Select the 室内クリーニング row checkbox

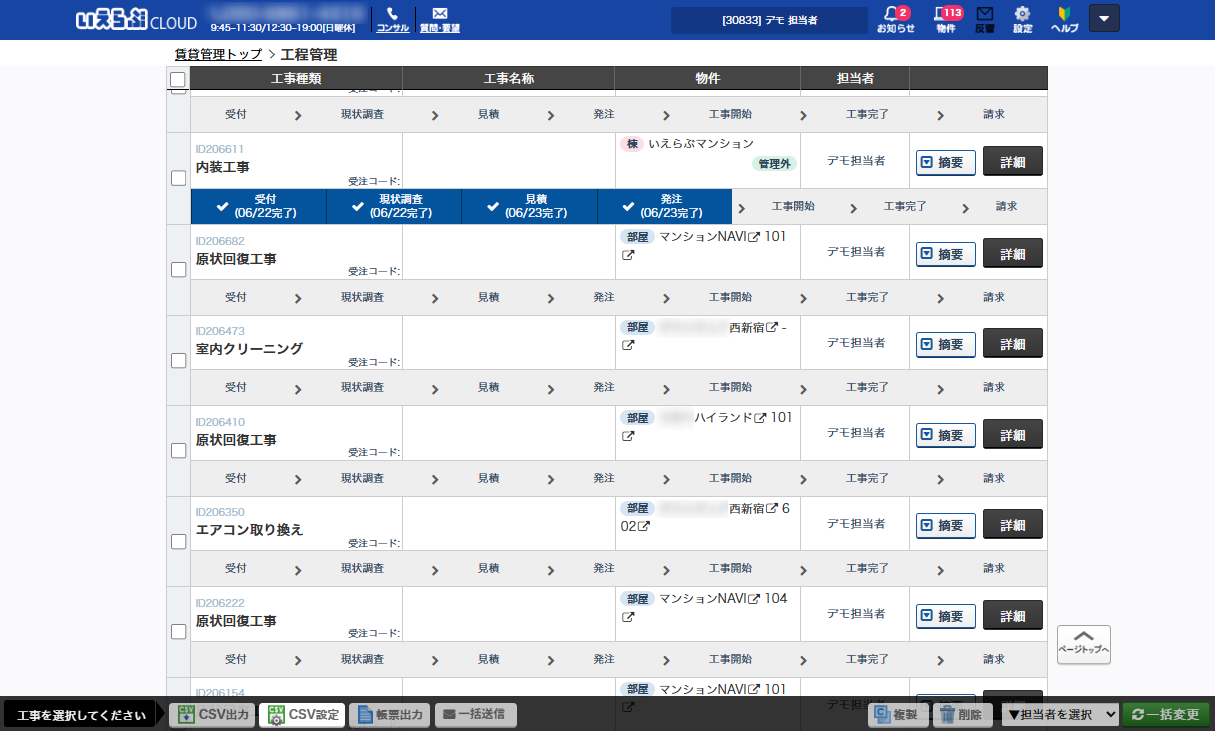(178, 360)
